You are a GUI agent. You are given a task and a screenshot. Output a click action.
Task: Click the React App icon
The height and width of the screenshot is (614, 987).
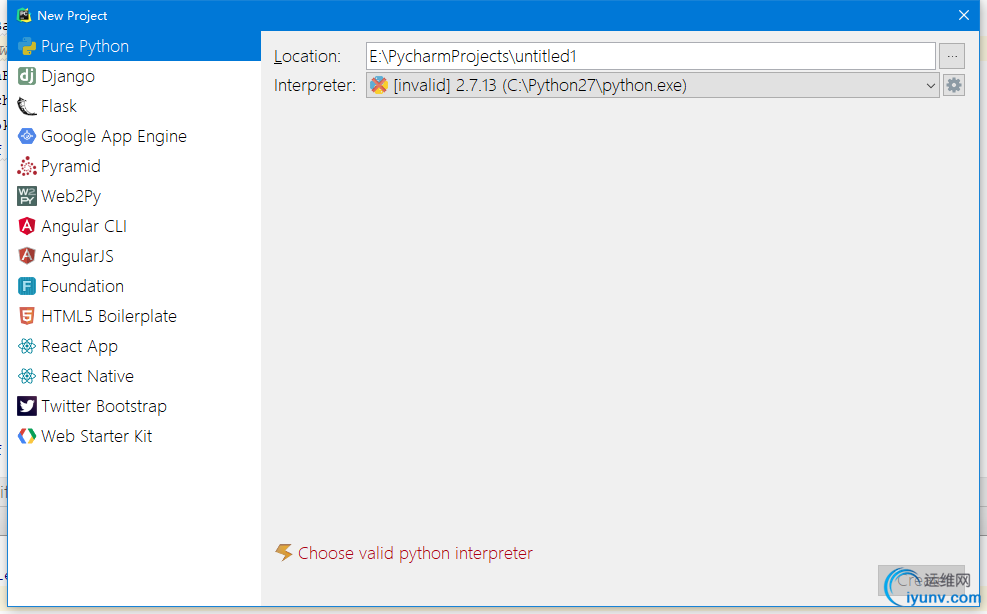(26, 346)
